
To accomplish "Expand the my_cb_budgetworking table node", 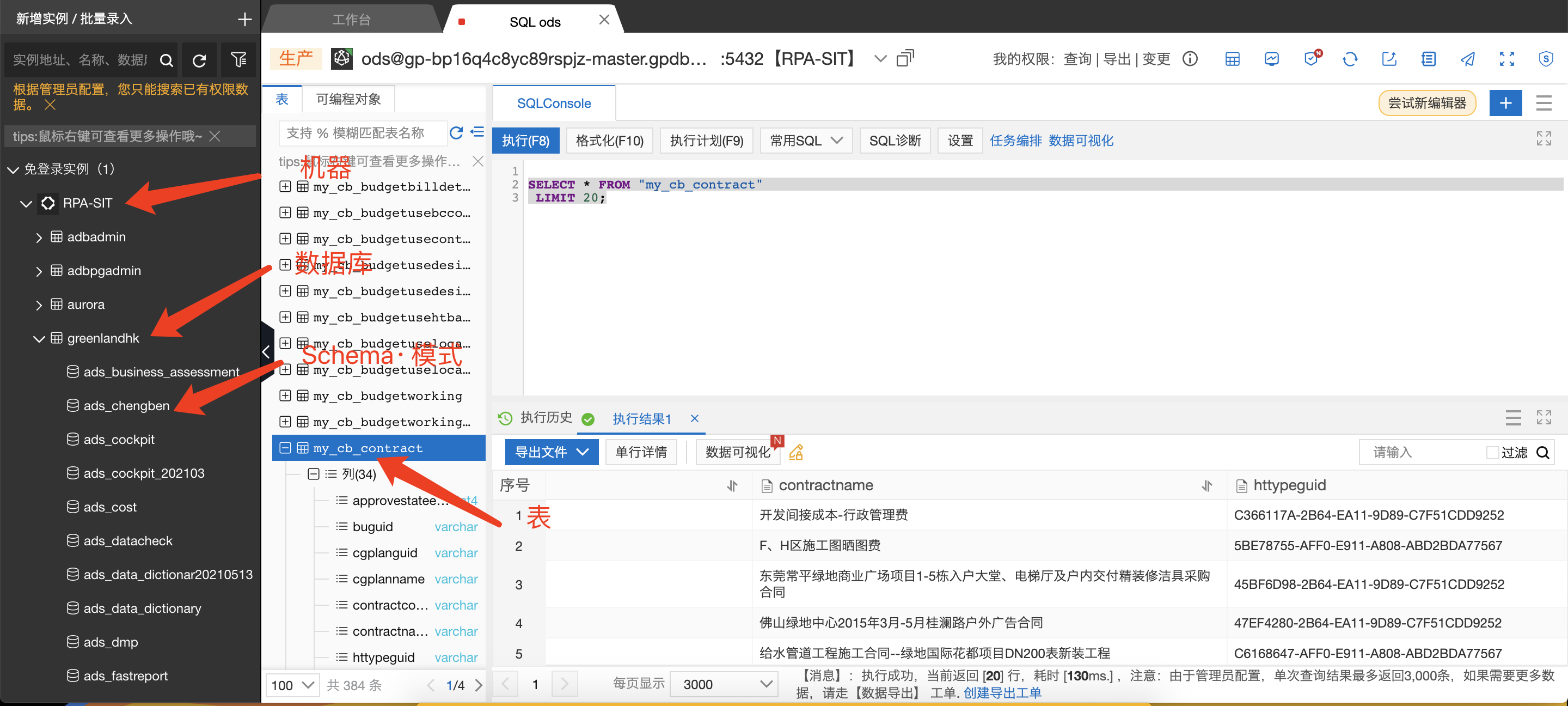I will 285,395.
